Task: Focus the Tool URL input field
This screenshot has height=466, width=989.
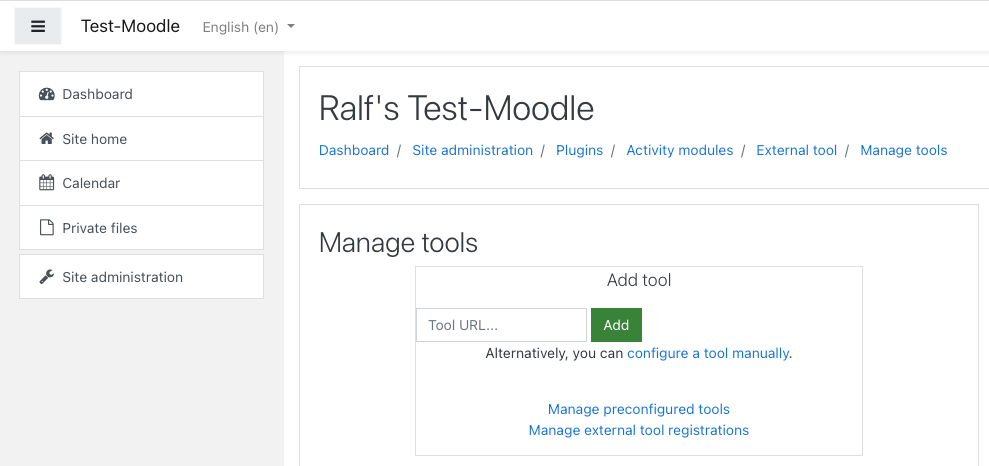Action: tap(501, 325)
